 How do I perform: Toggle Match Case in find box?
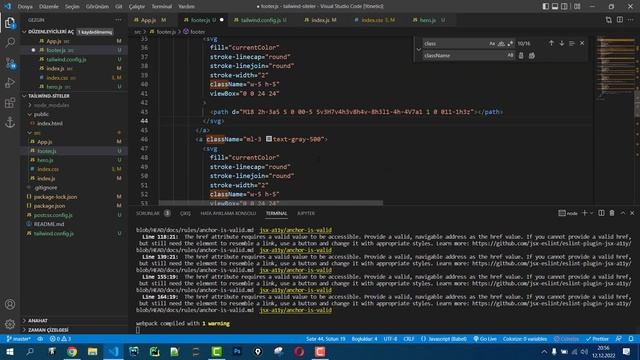point(492,43)
